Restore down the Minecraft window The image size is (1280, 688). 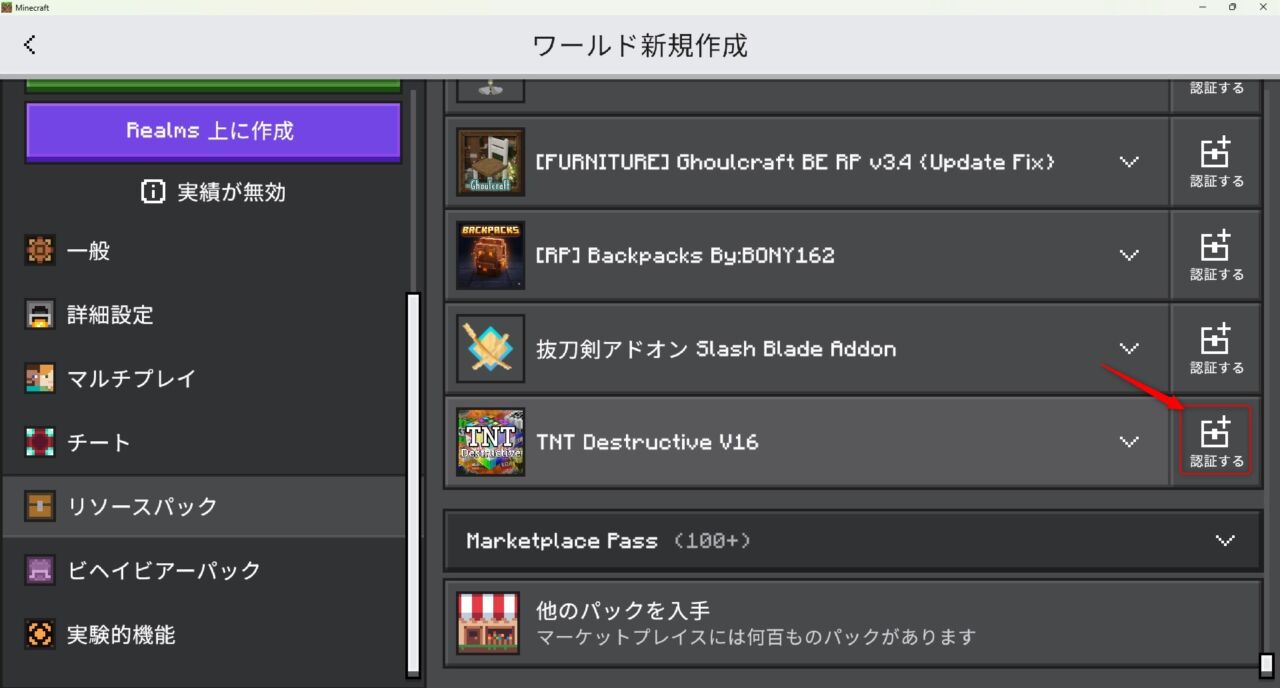point(1232,7)
